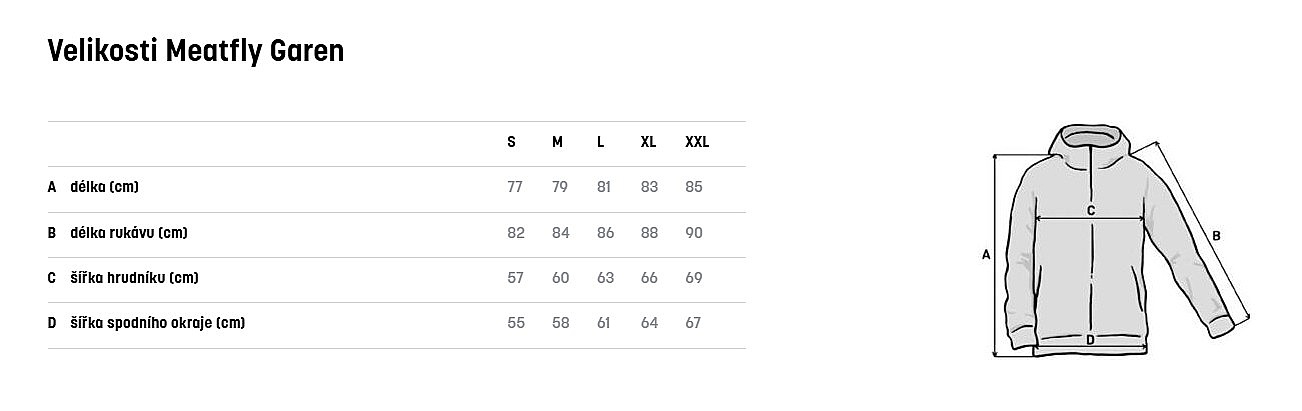Screen dimensions: 1302x411
Task: Click the letter A on the jacket diagram
Action: point(986,255)
